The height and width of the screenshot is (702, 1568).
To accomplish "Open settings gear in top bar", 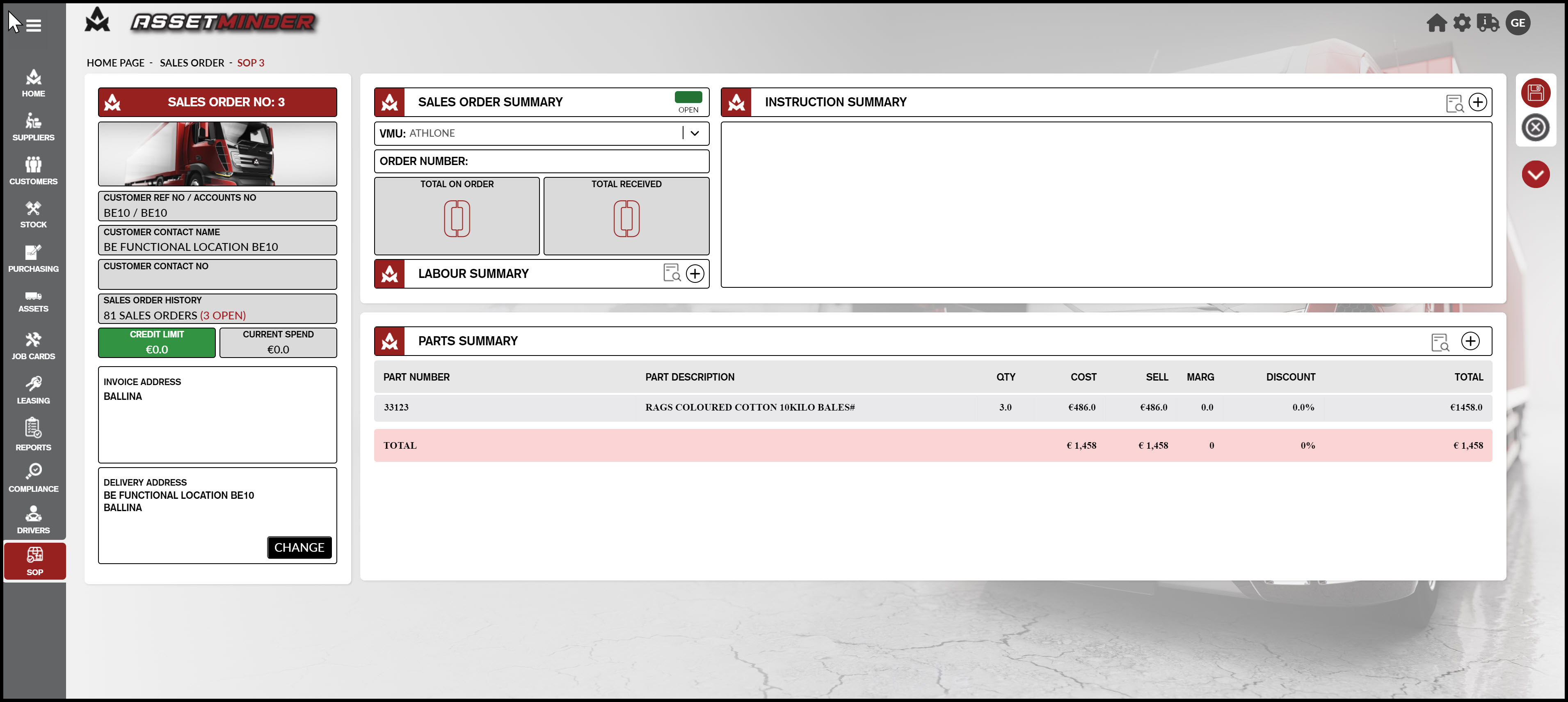I will [1461, 23].
